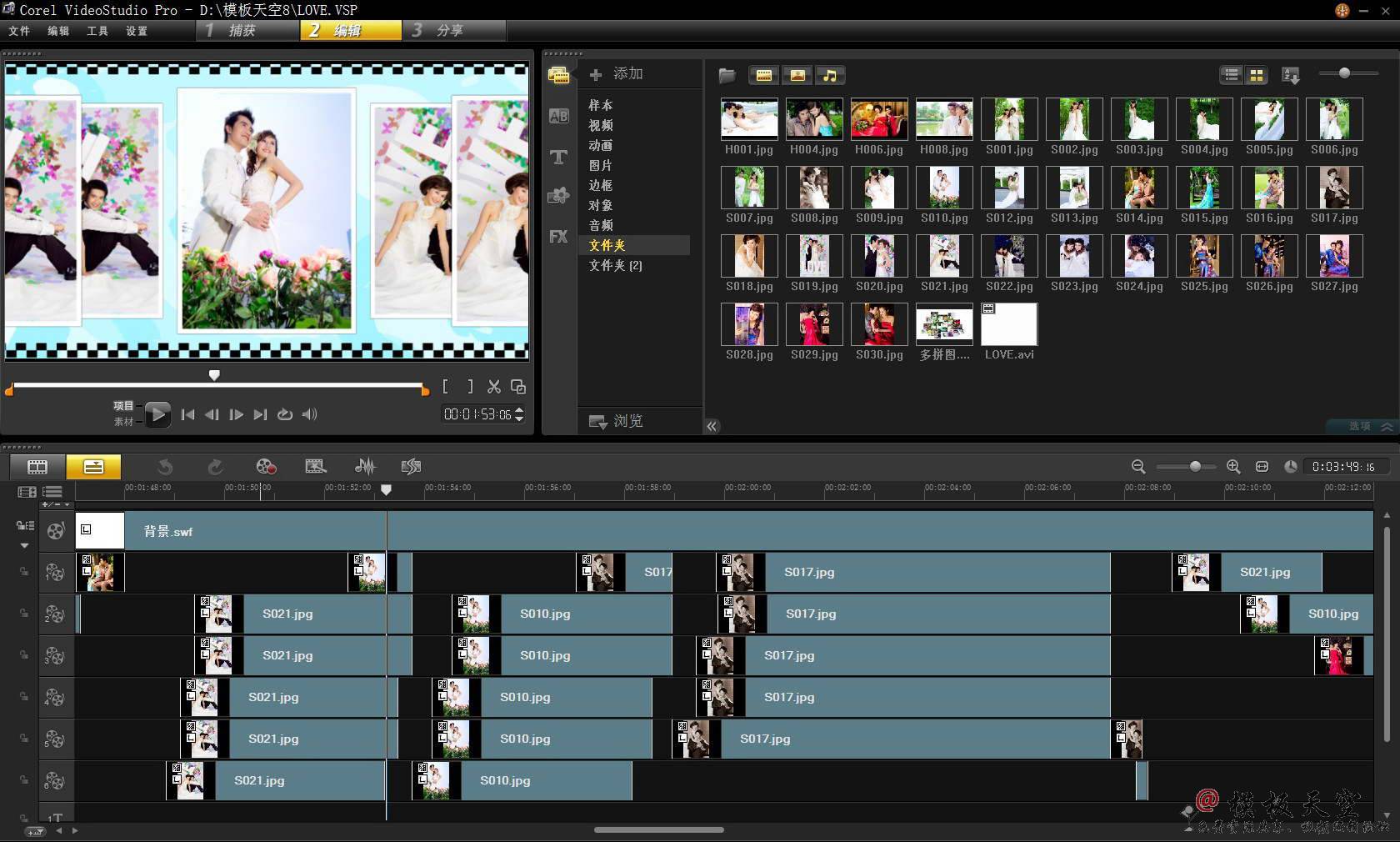
Task: Select the 背景.swf clip on video track
Action: tap(724, 531)
